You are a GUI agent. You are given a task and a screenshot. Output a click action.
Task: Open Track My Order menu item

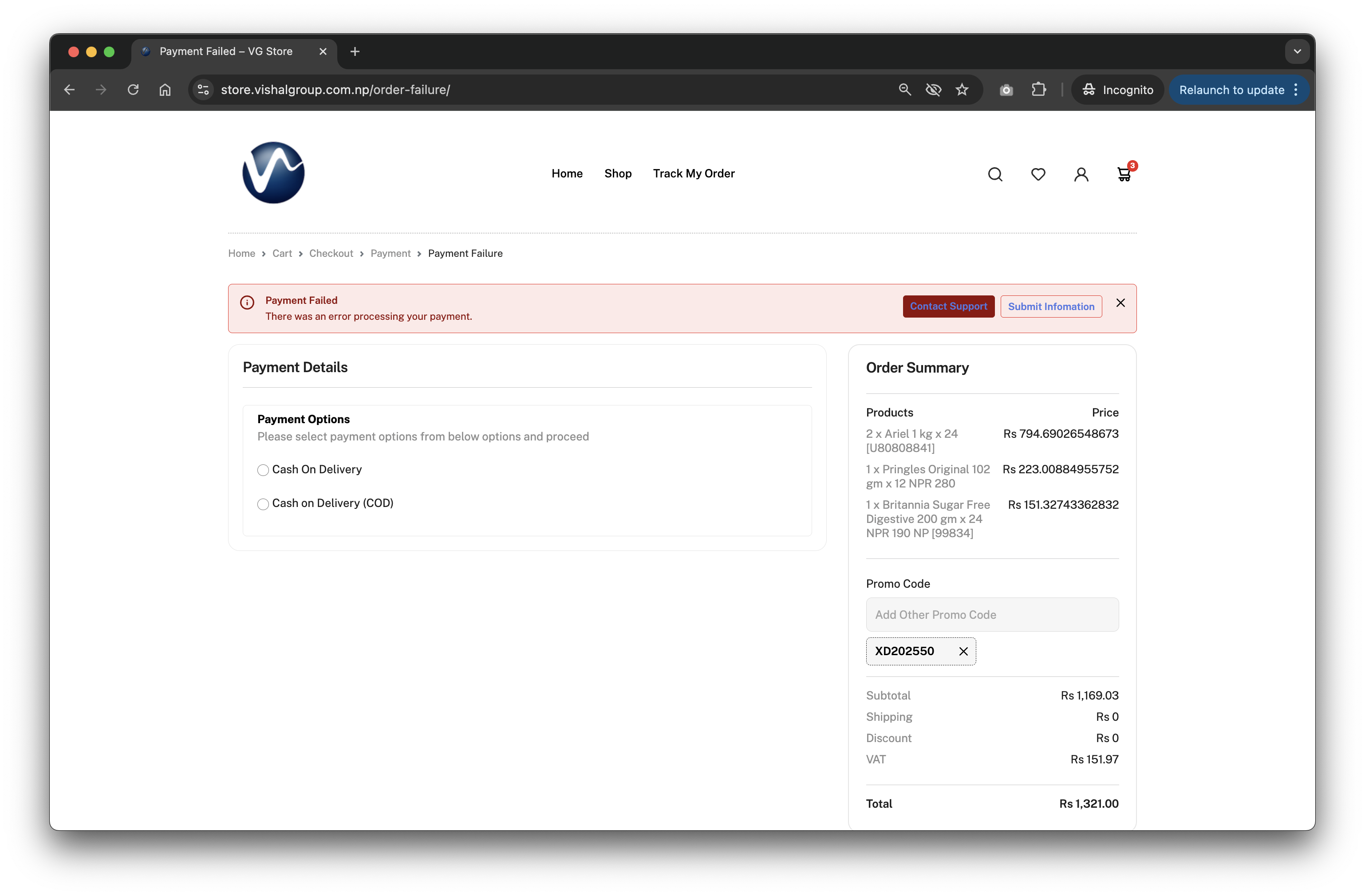coord(694,174)
